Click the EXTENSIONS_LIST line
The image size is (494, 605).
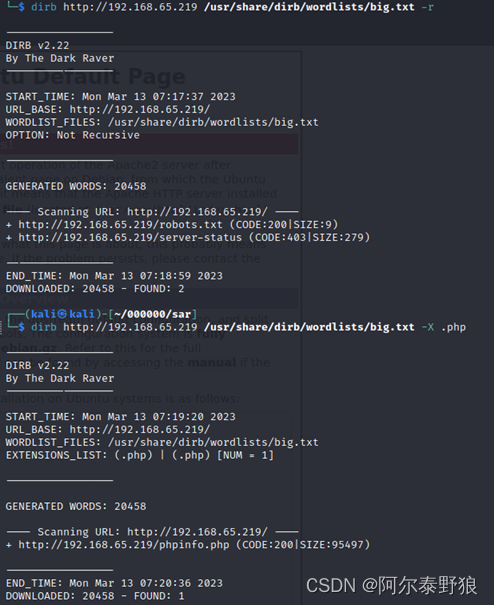click(x=140, y=455)
